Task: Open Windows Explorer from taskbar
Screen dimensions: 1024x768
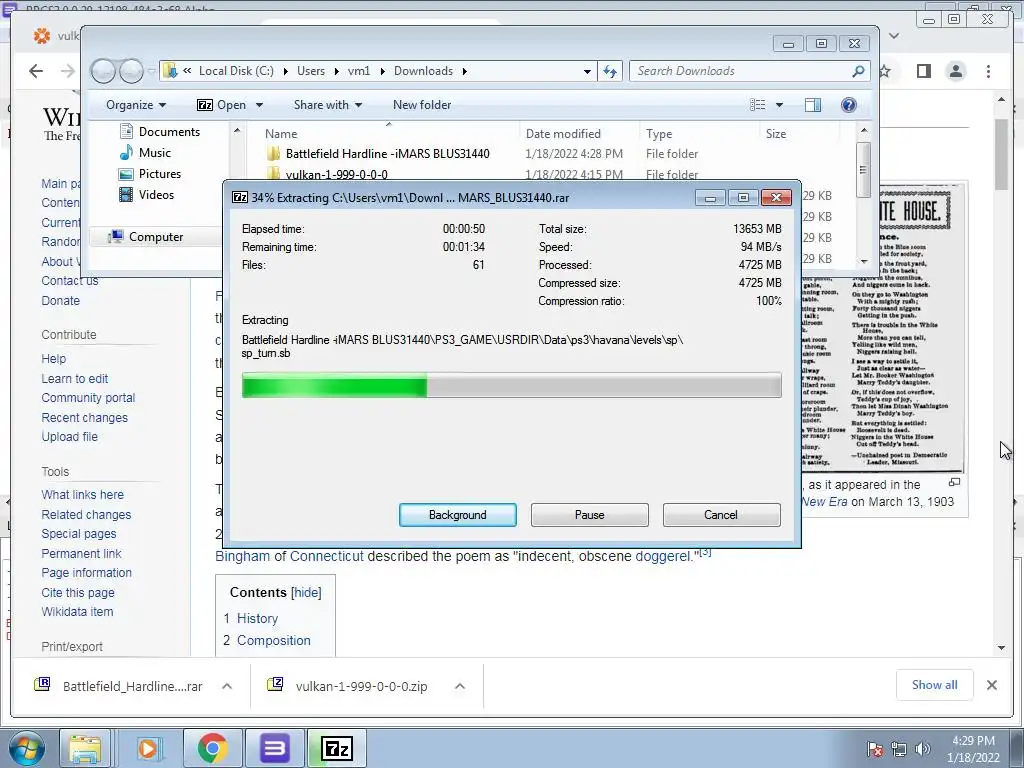Action: (x=85, y=748)
